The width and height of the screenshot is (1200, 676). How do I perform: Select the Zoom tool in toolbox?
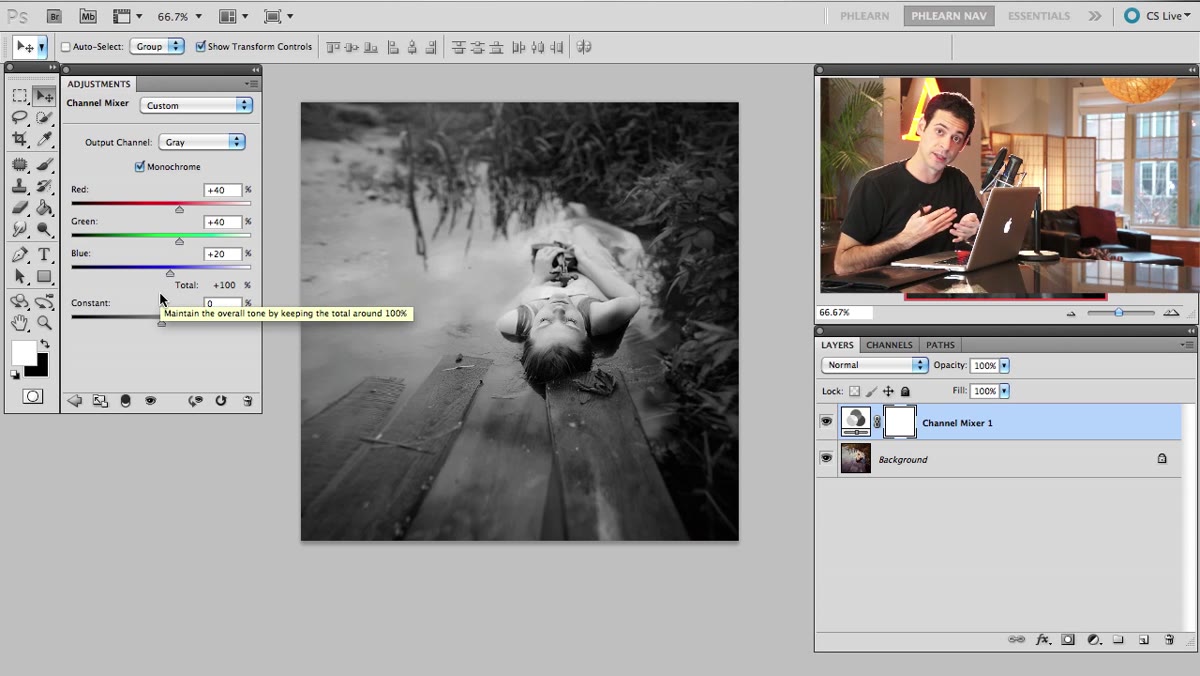tap(44, 323)
